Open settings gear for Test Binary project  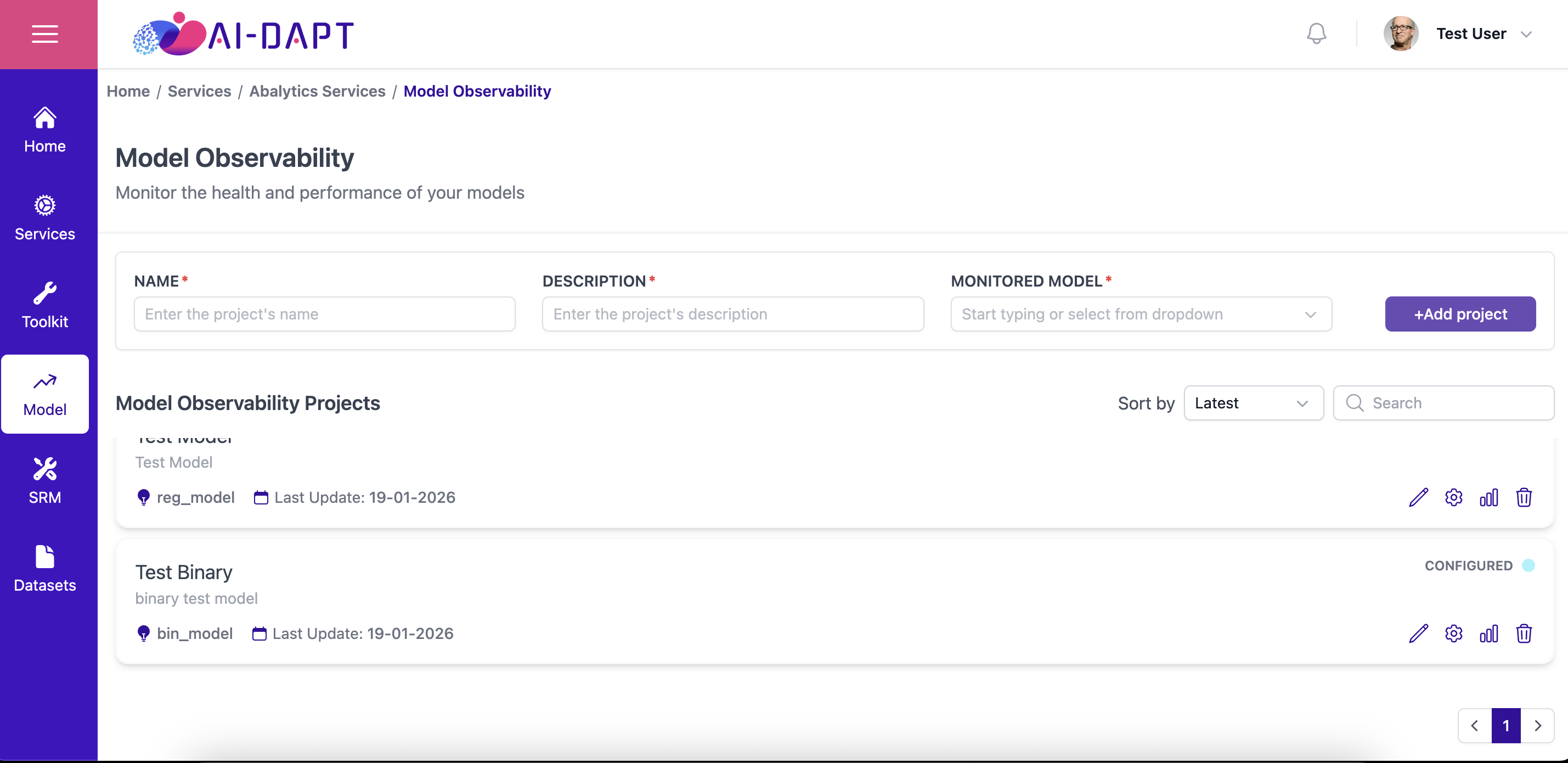tap(1453, 633)
